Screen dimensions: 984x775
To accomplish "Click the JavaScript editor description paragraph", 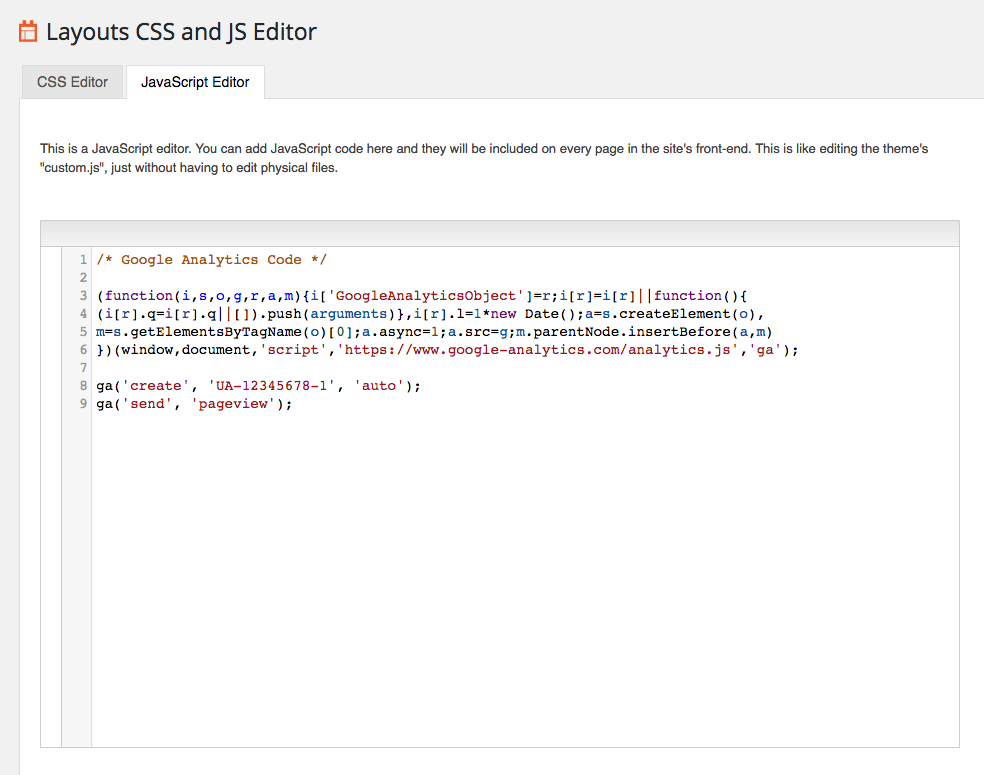I will (484, 158).
